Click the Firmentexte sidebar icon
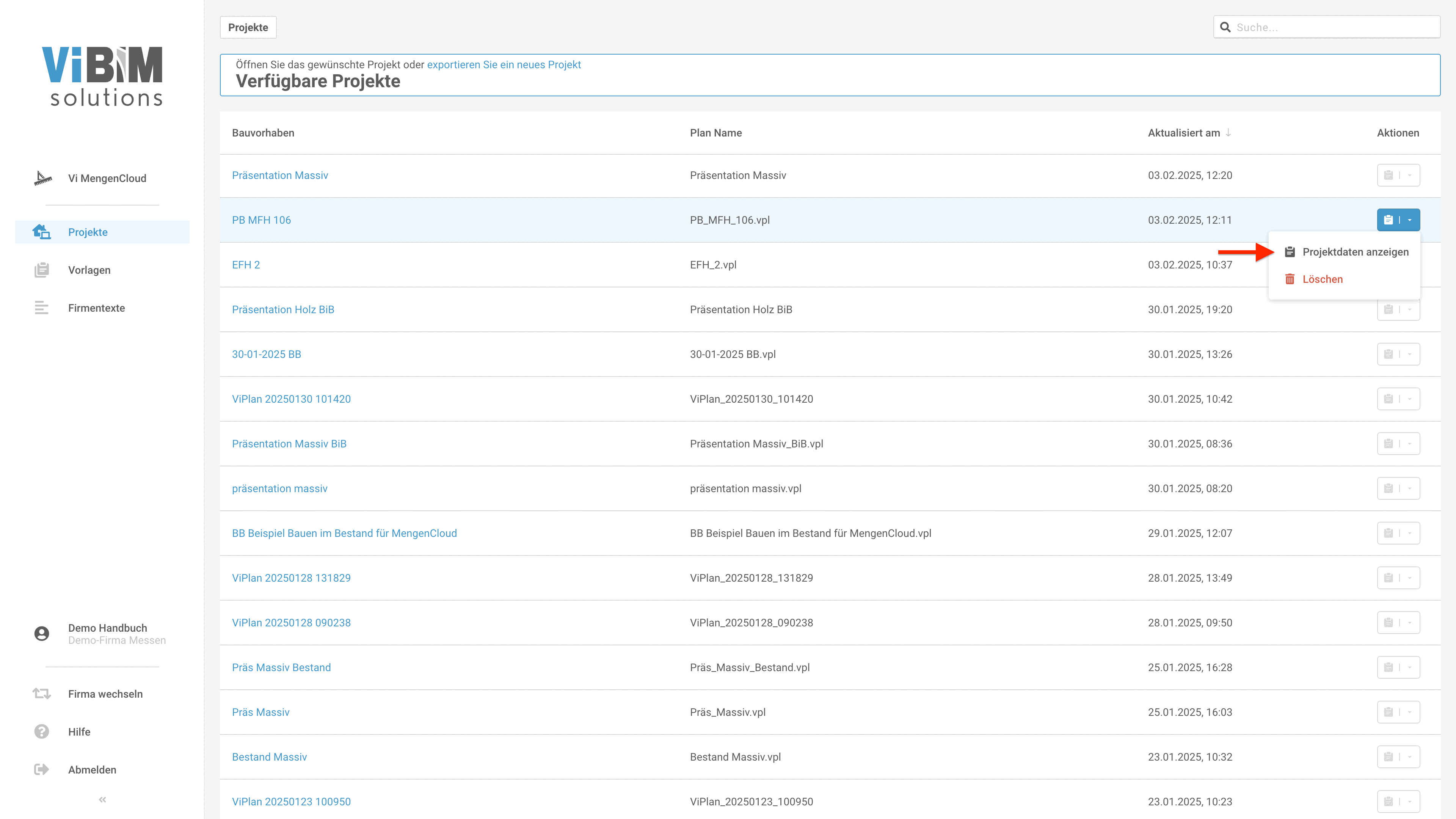Image resolution: width=1456 pixels, height=819 pixels. click(41, 308)
